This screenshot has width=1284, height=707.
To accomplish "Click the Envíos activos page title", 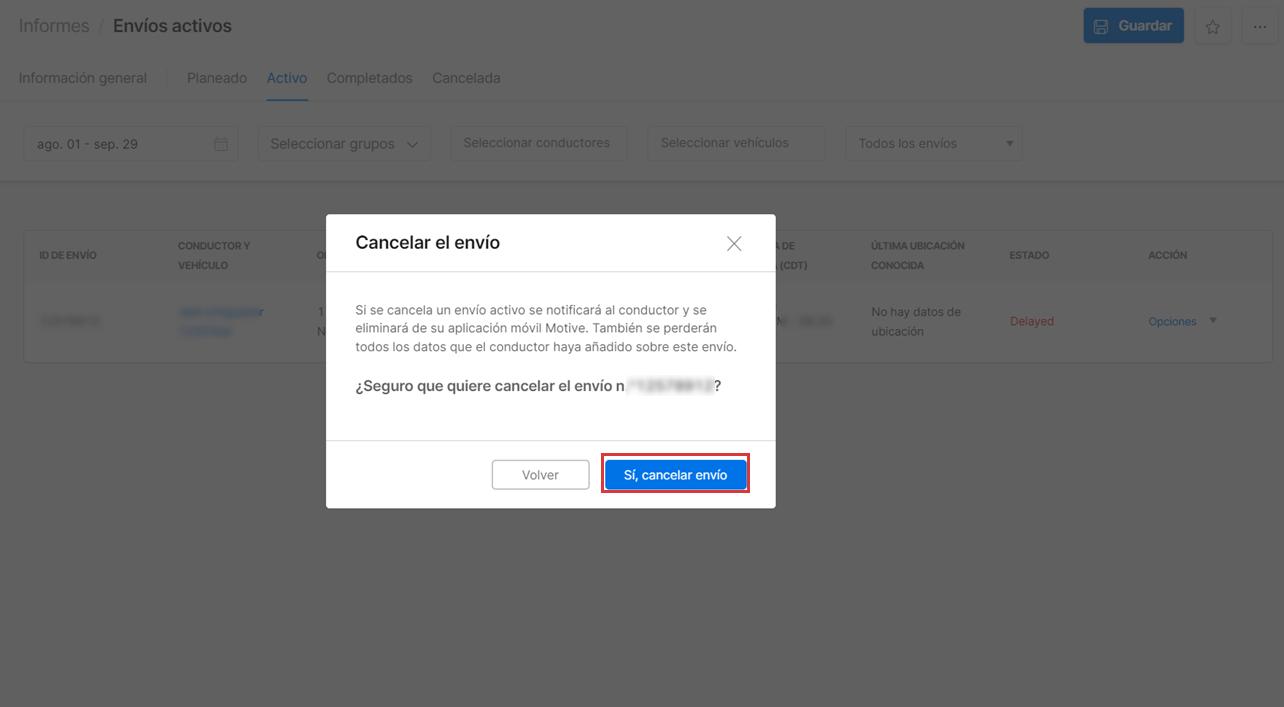I will [x=172, y=26].
